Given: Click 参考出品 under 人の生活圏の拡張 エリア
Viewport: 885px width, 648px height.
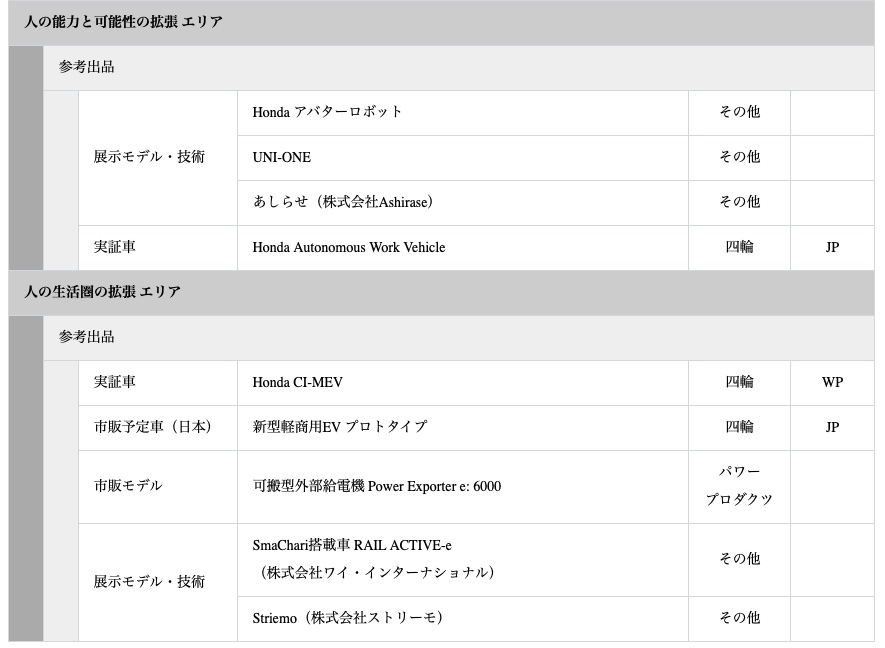Looking at the screenshot, I should tap(87, 337).
